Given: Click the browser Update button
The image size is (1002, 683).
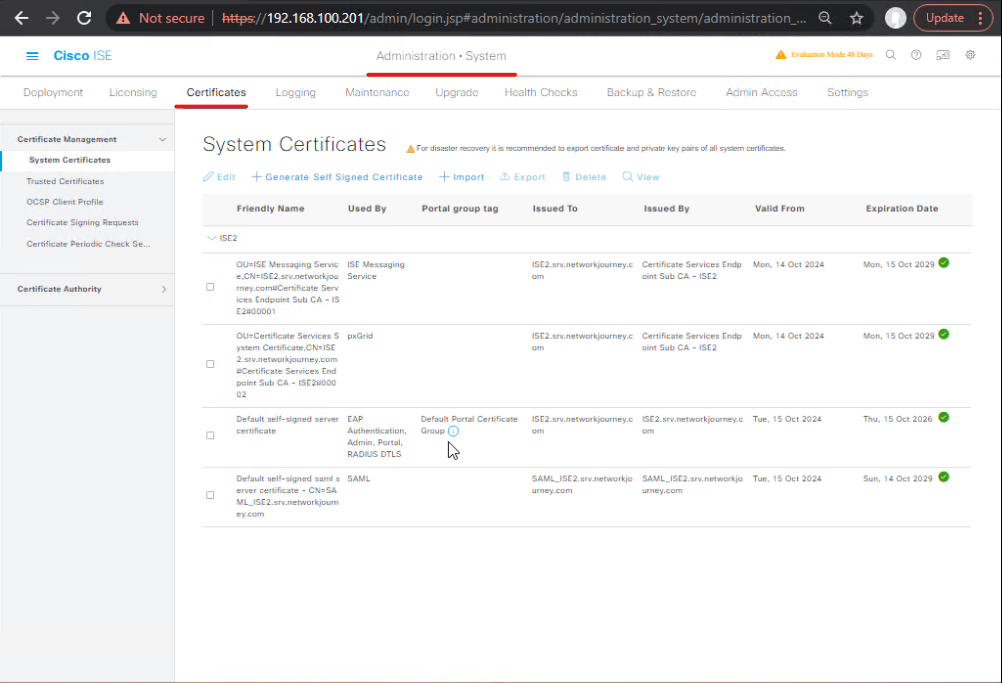Looking at the screenshot, I should point(944,18).
